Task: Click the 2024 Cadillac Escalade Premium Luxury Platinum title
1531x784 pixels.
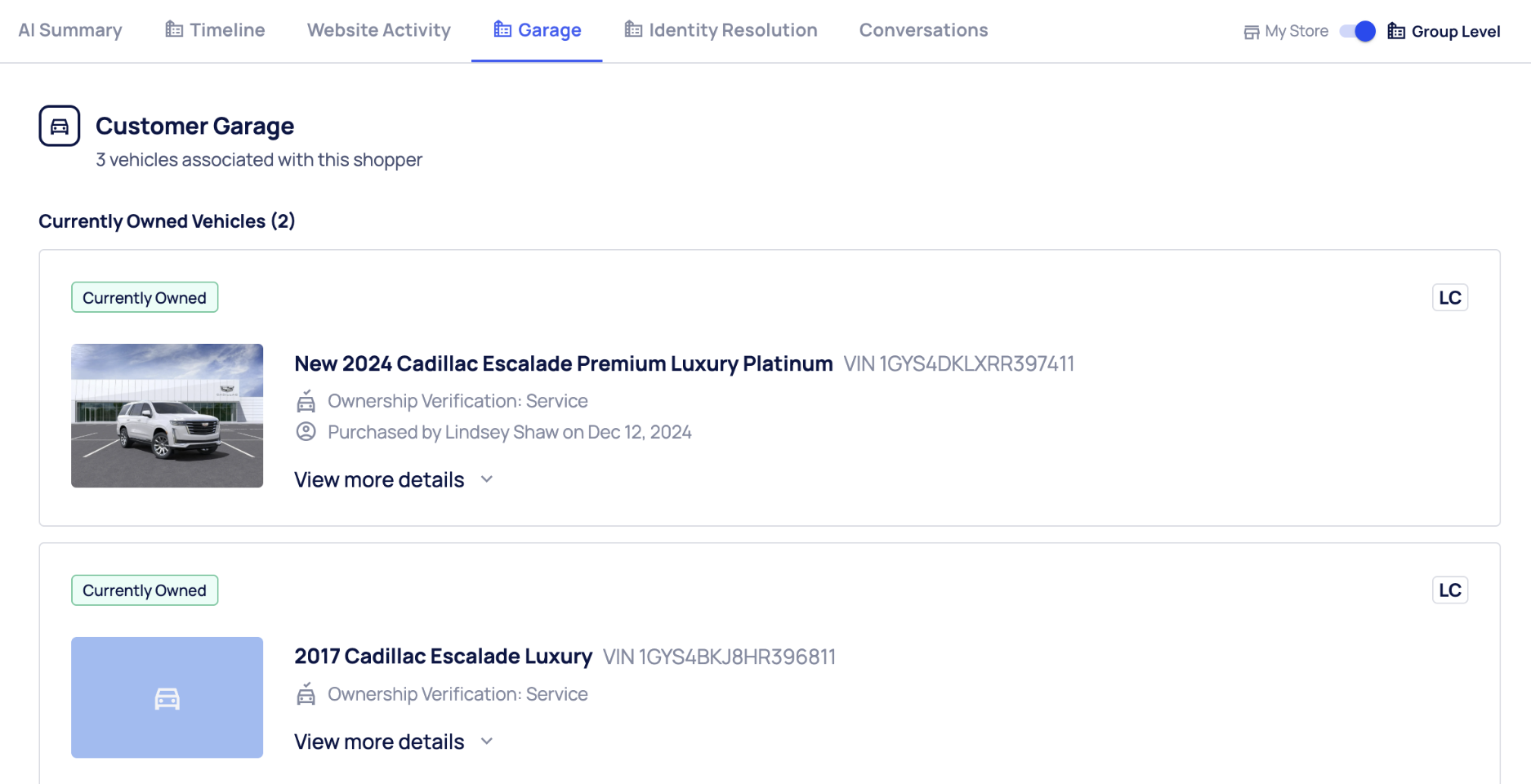Action: [x=564, y=363]
